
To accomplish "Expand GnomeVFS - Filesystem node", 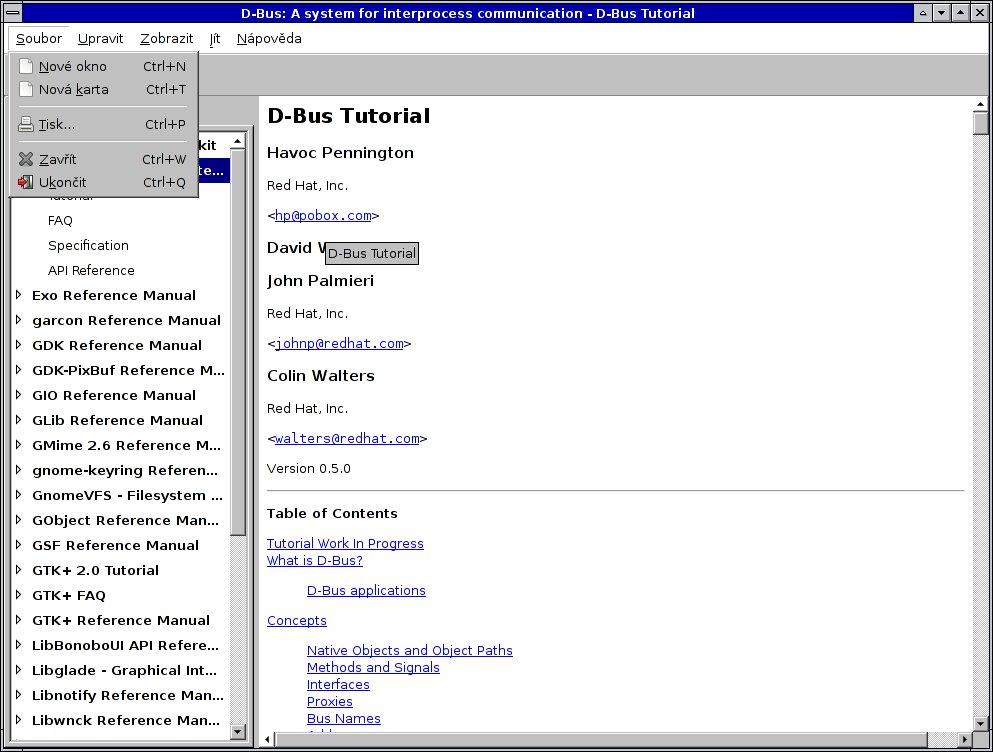I will pyautogui.click(x=18, y=495).
